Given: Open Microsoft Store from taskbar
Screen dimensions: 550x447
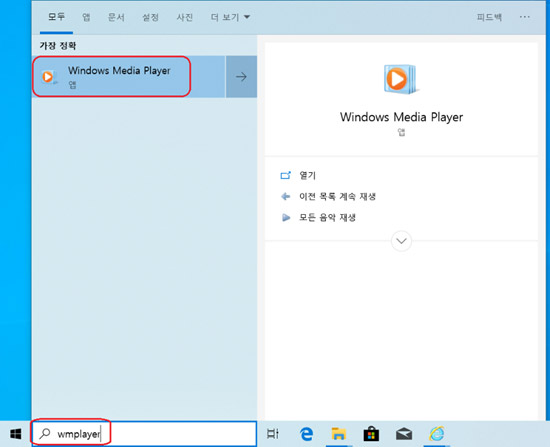Looking at the screenshot, I should (371, 434).
